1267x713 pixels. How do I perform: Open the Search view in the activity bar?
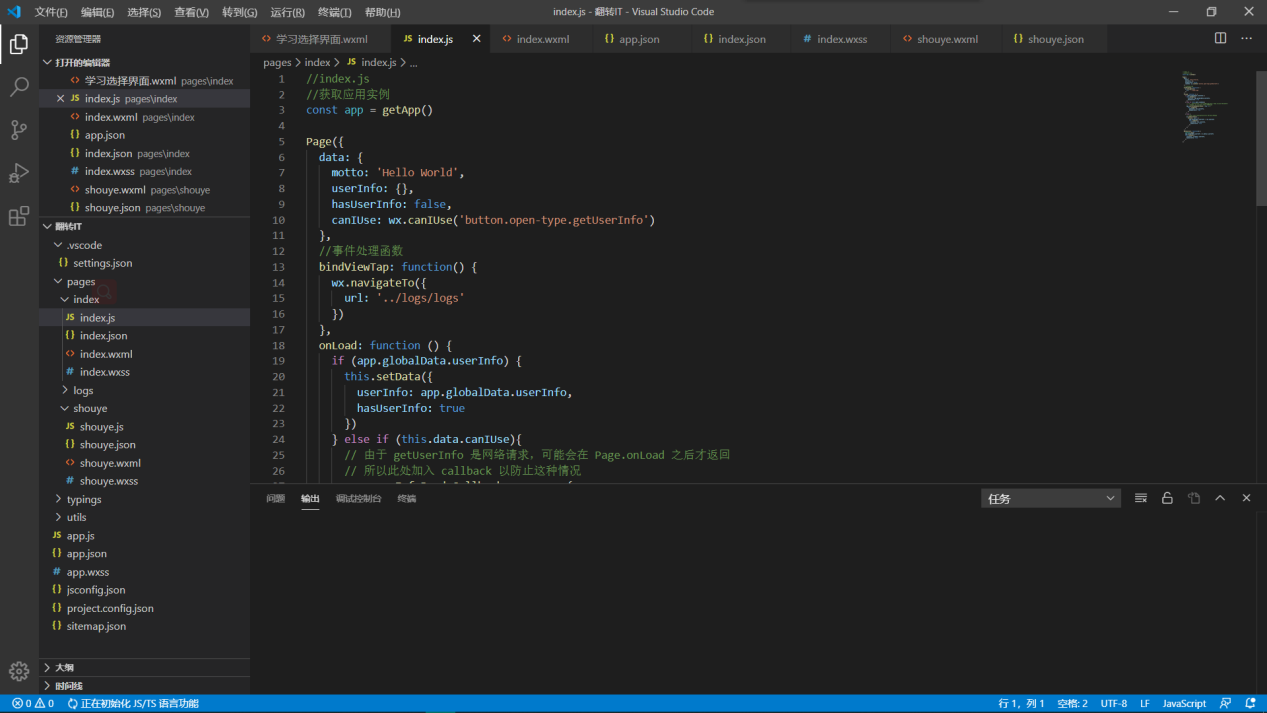[19, 87]
